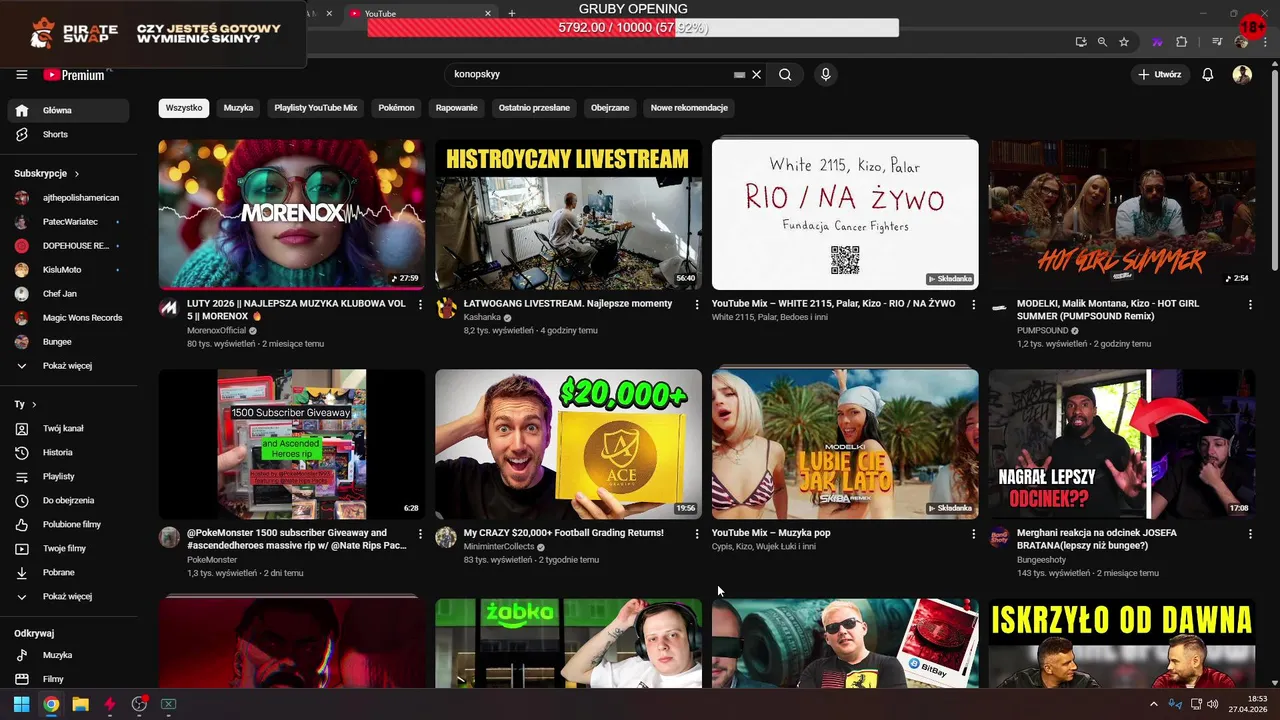Screen dimensions: 1280x720
Task: Open the YouTube hamburger guide menu
Action: click(21, 75)
